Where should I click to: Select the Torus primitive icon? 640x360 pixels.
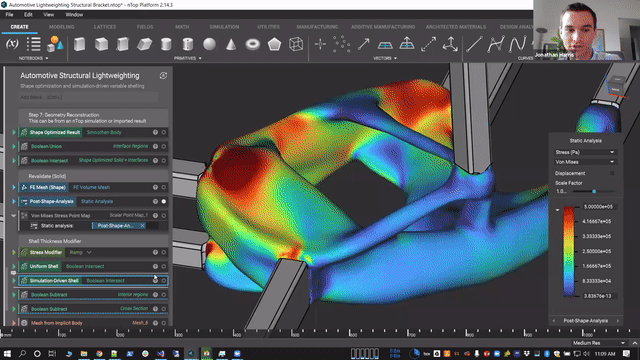click(x=253, y=44)
